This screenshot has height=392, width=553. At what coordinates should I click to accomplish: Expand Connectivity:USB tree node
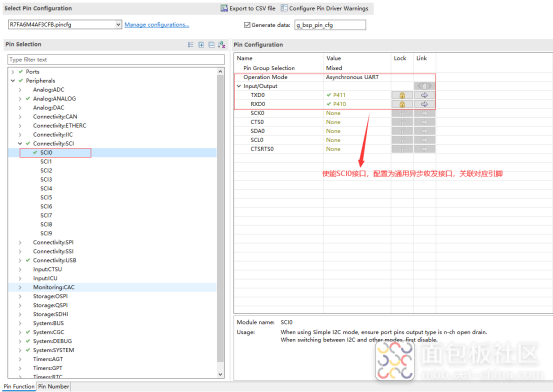pyautogui.click(x=20, y=260)
